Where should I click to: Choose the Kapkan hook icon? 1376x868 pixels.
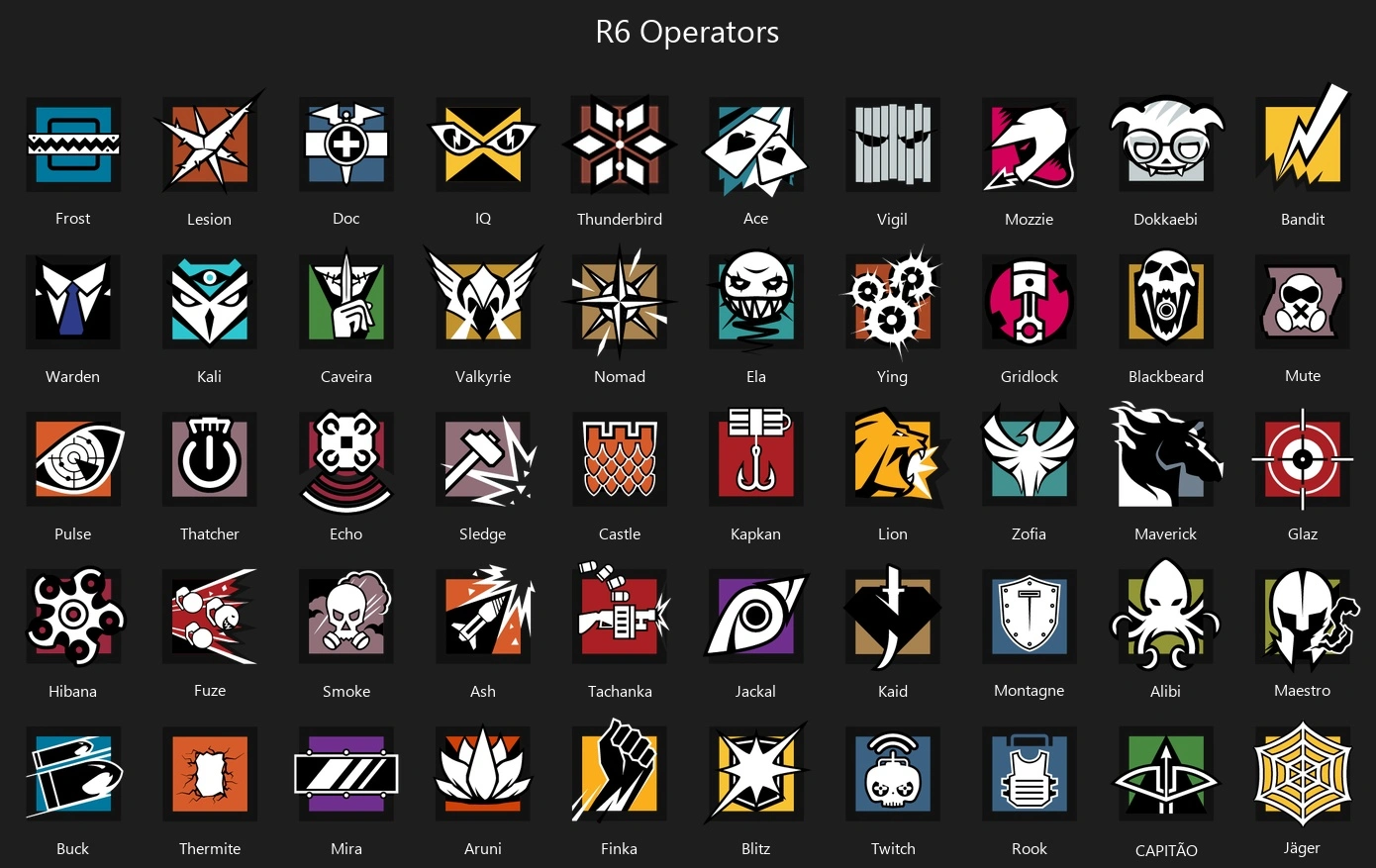(x=756, y=457)
